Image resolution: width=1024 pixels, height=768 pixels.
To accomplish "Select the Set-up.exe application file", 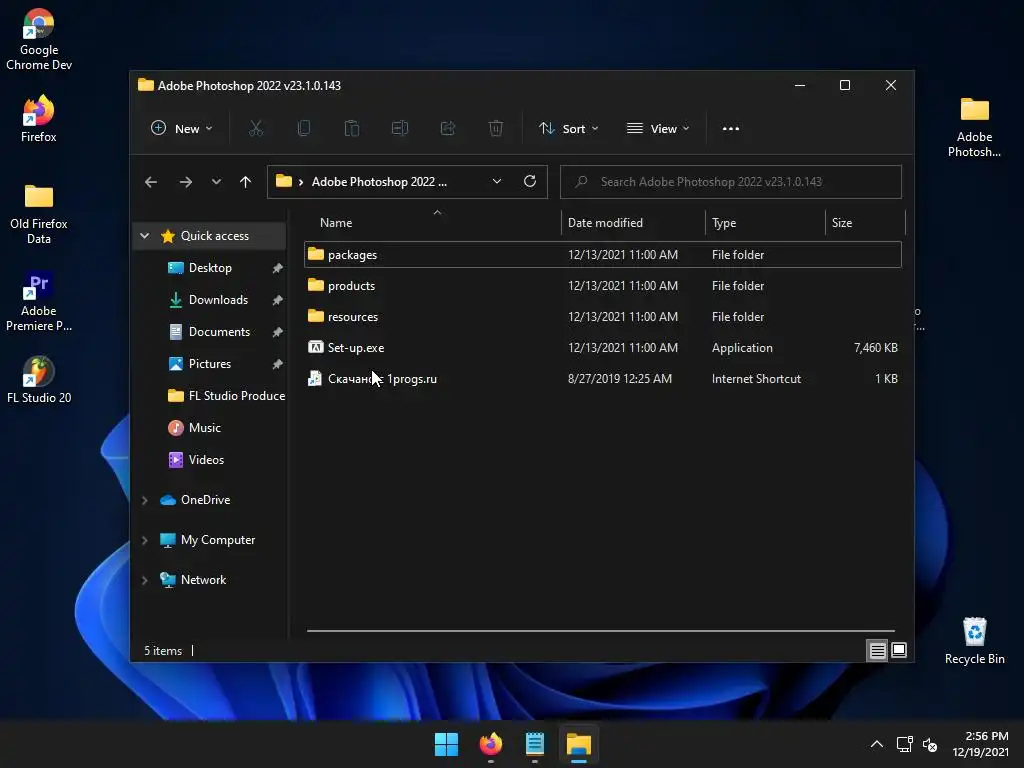I will pyautogui.click(x=603, y=347).
